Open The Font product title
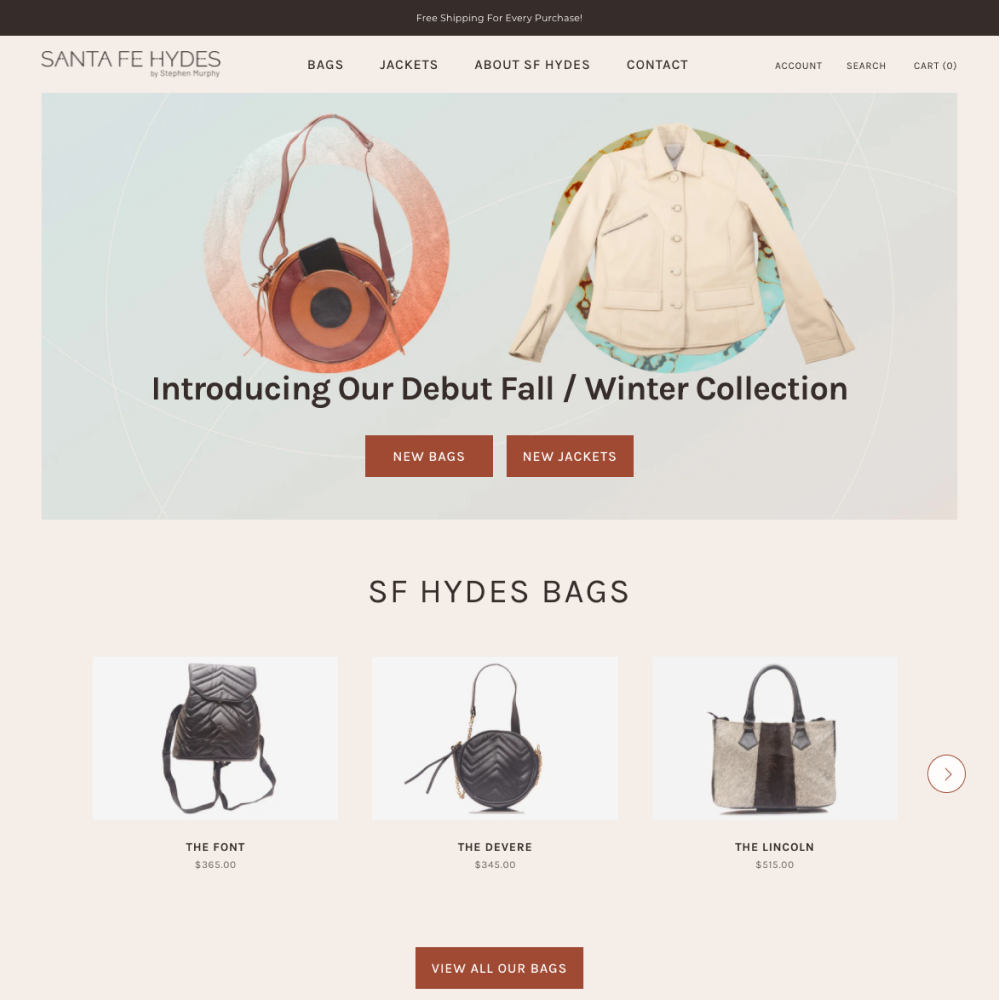The width and height of the screenshot is (1000, 1000). coord(216,847)
